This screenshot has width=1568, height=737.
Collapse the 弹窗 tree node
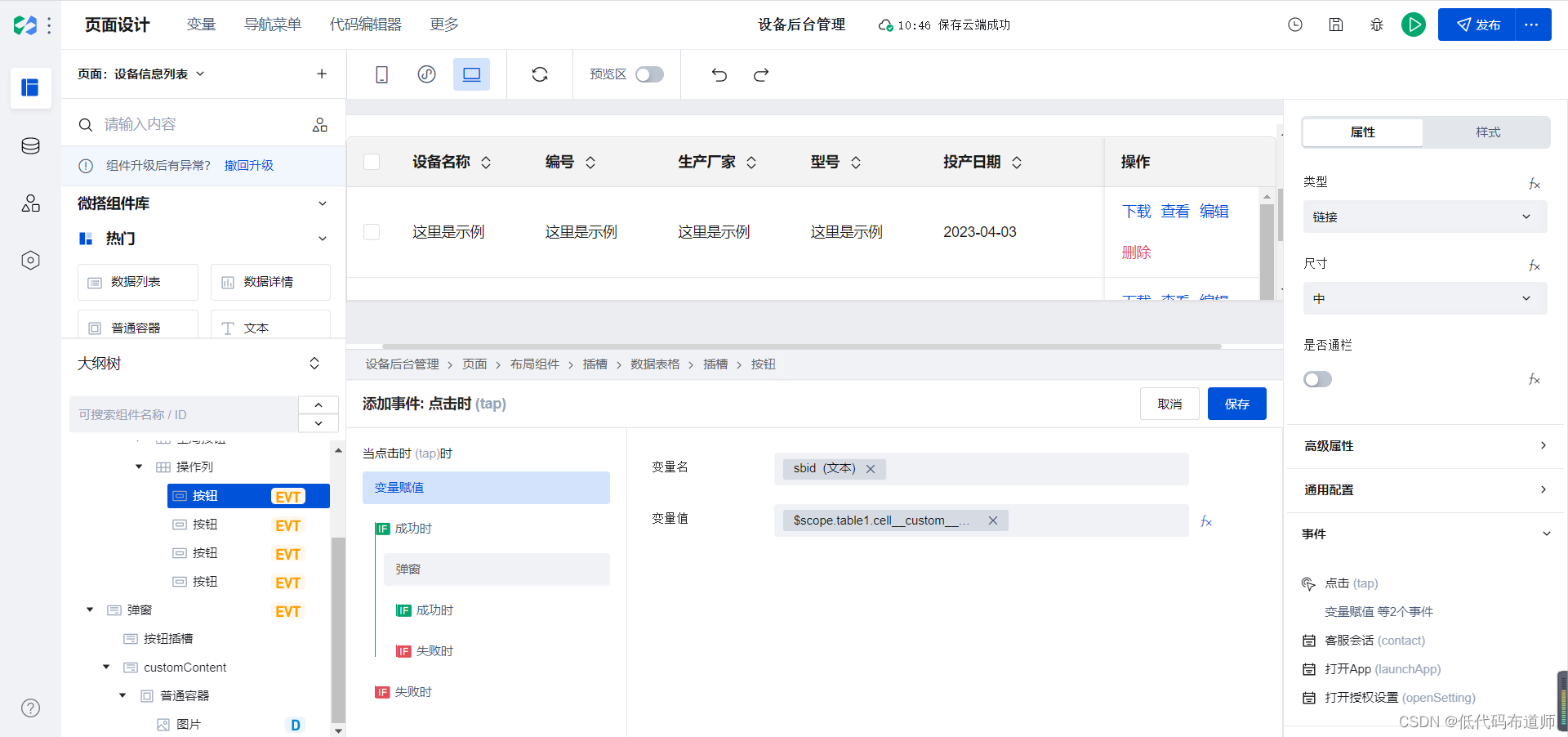click(x=90, y=610)
